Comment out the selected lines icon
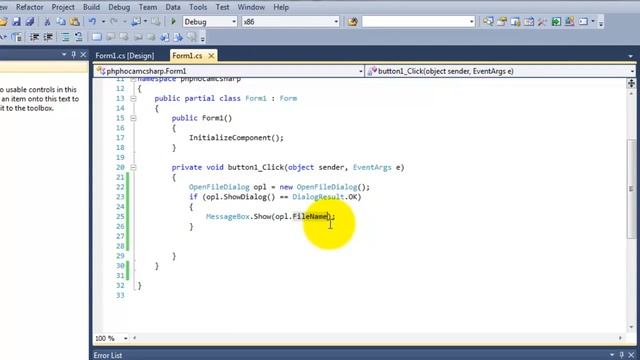This screenshot has height=360, width=640. coord(65,37)
